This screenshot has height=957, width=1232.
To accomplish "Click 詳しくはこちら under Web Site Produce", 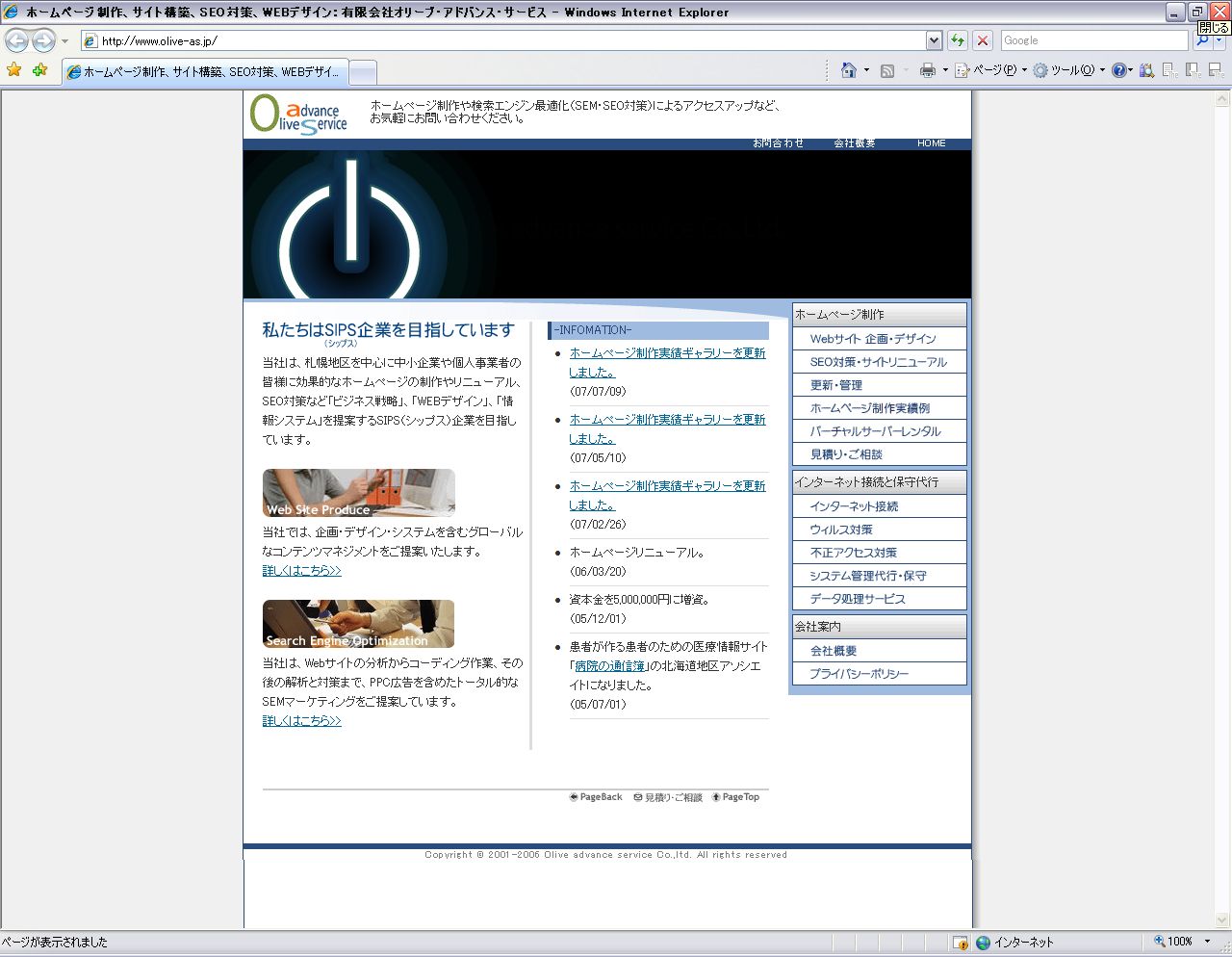I will tap(302, 571).
